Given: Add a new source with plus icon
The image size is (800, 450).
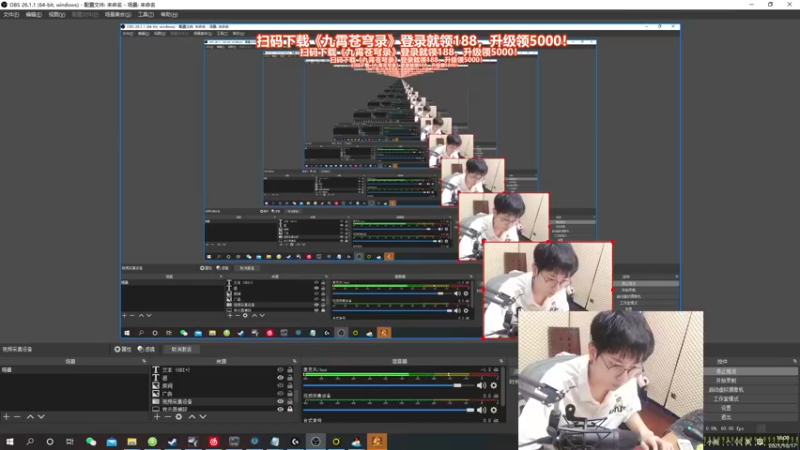Looking at the screenshot, I should click(157, 417).
